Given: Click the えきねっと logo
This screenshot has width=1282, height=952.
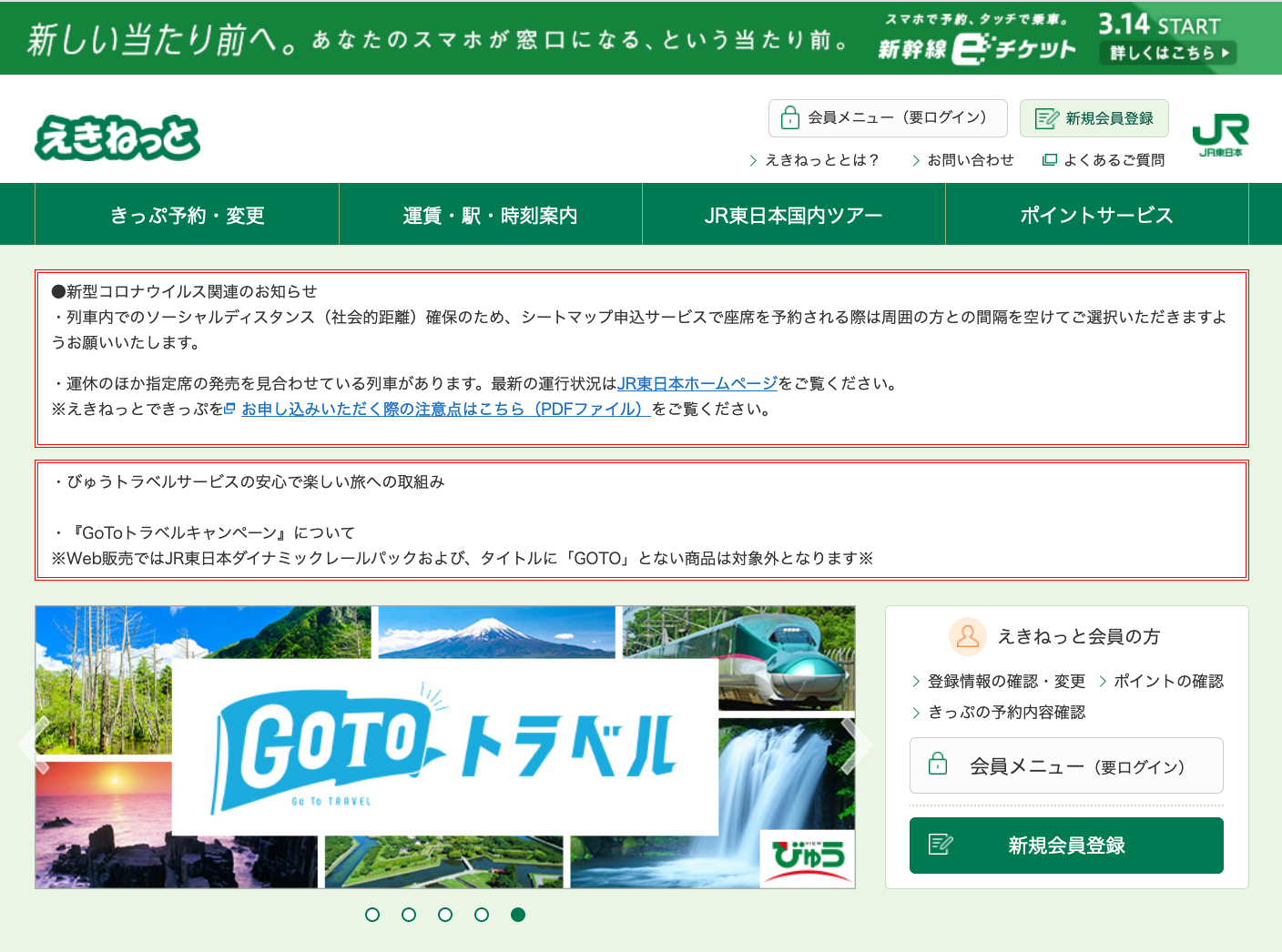Looking at the screenshot, I should click(117, 138).
